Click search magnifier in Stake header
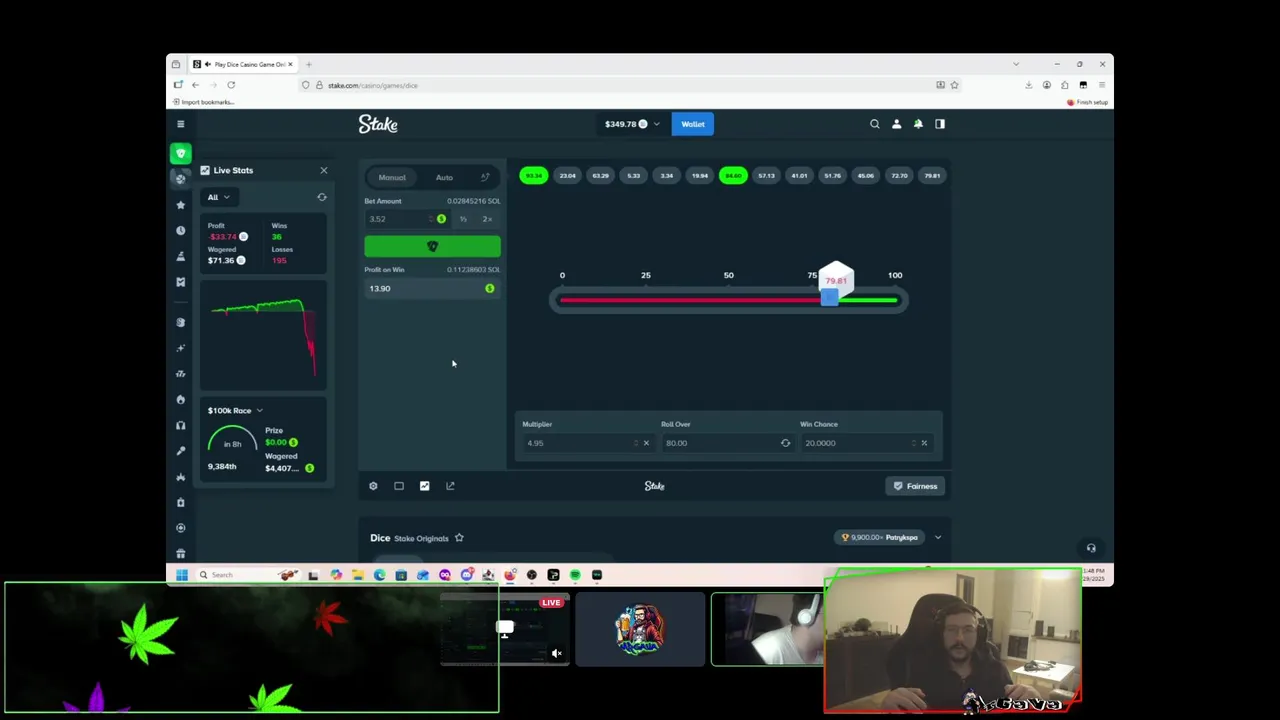The height and width of the screenshot is (720, 1280). click(x=875, y=124)
